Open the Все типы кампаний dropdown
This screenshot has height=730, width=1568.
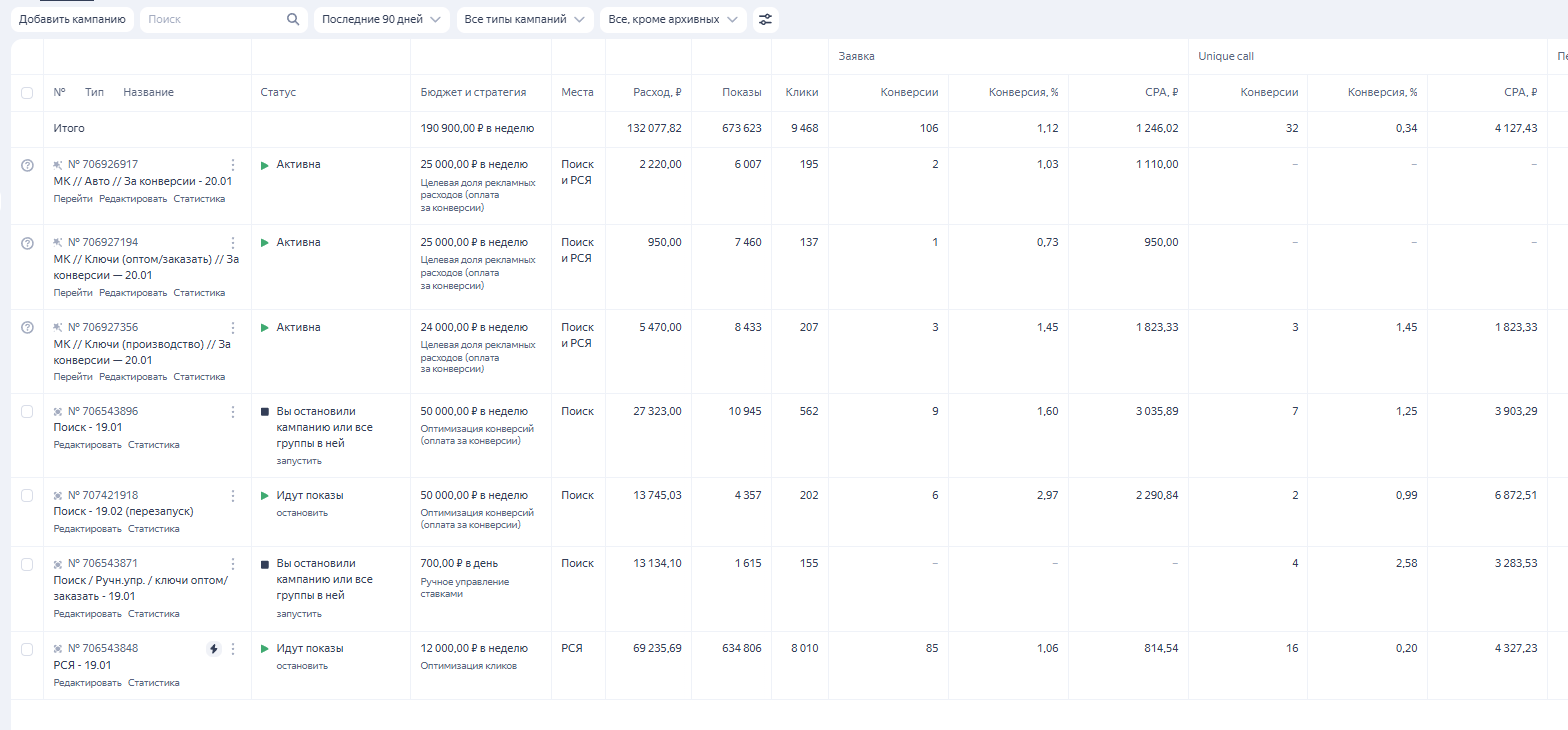524,19
